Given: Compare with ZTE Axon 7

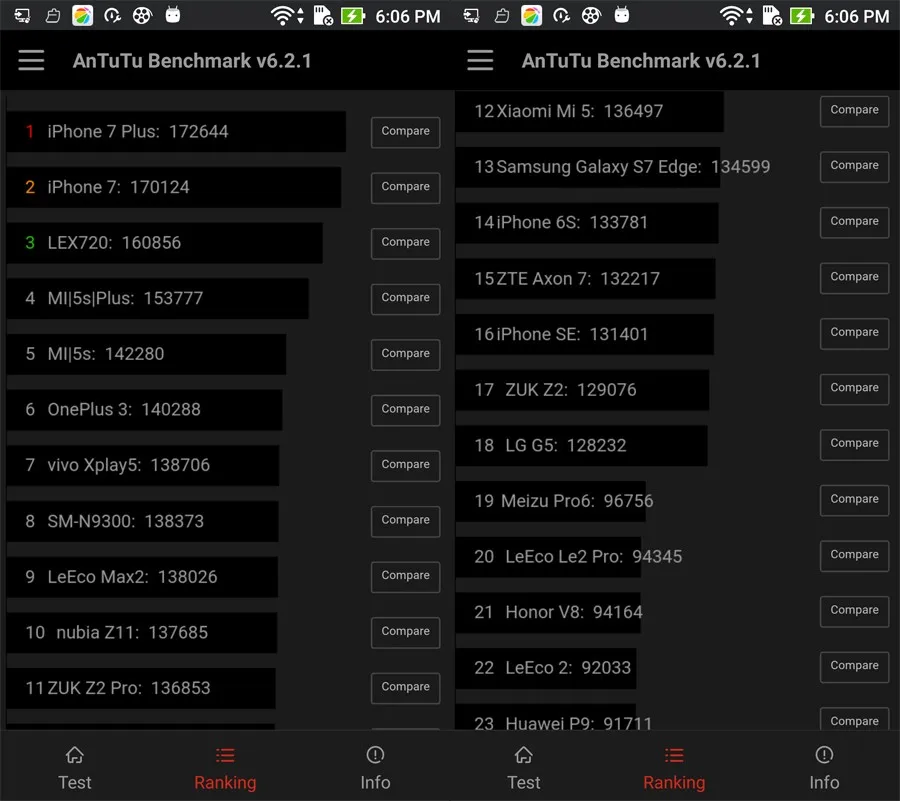Looking at the screenshot, I should (x=854, y=278).
